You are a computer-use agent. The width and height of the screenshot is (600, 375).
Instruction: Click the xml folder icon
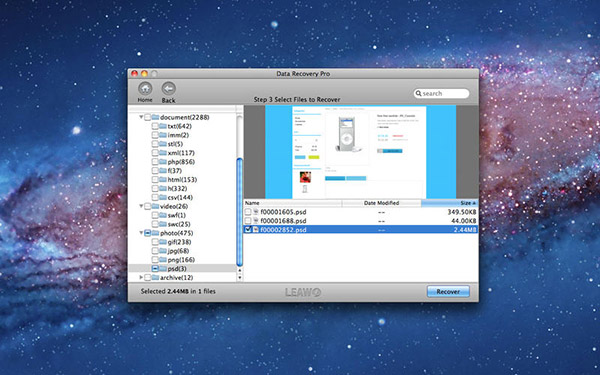[163, 153]
